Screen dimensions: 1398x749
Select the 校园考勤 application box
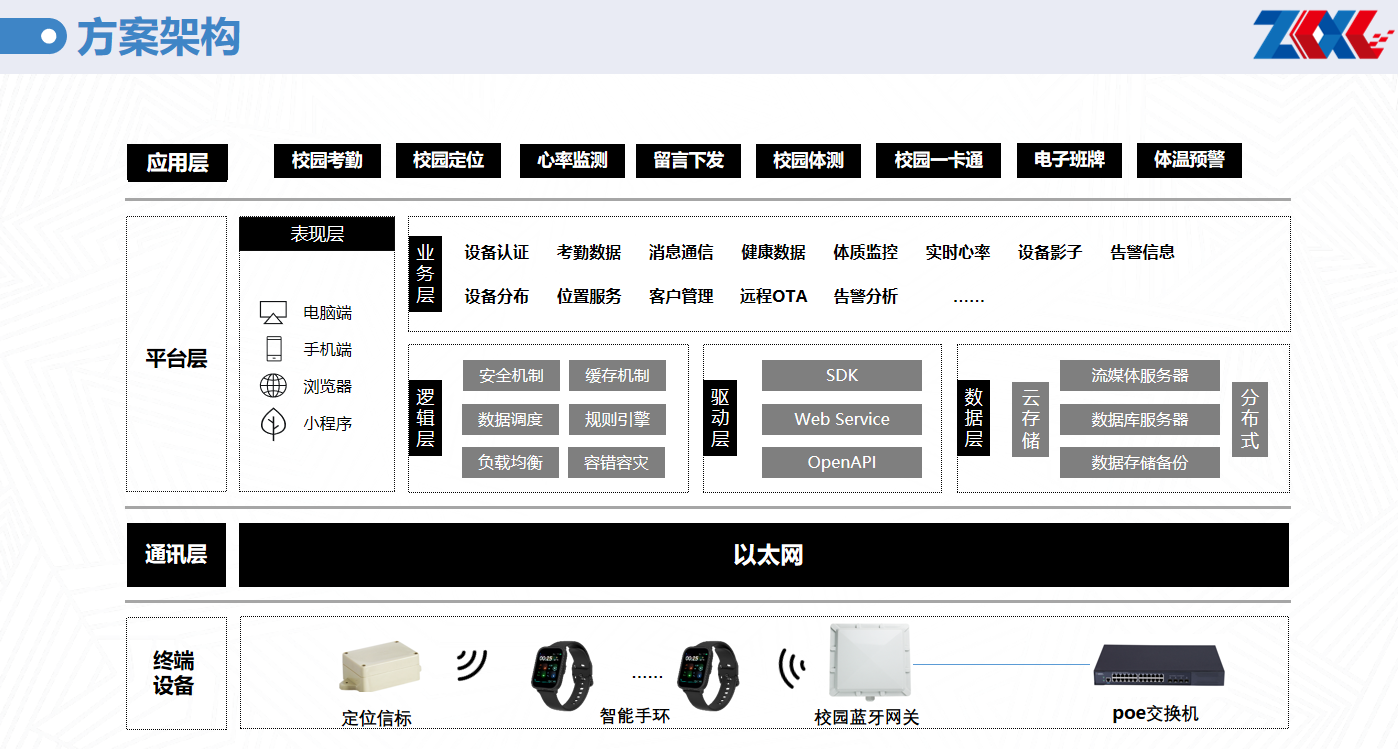pos(327,161)
